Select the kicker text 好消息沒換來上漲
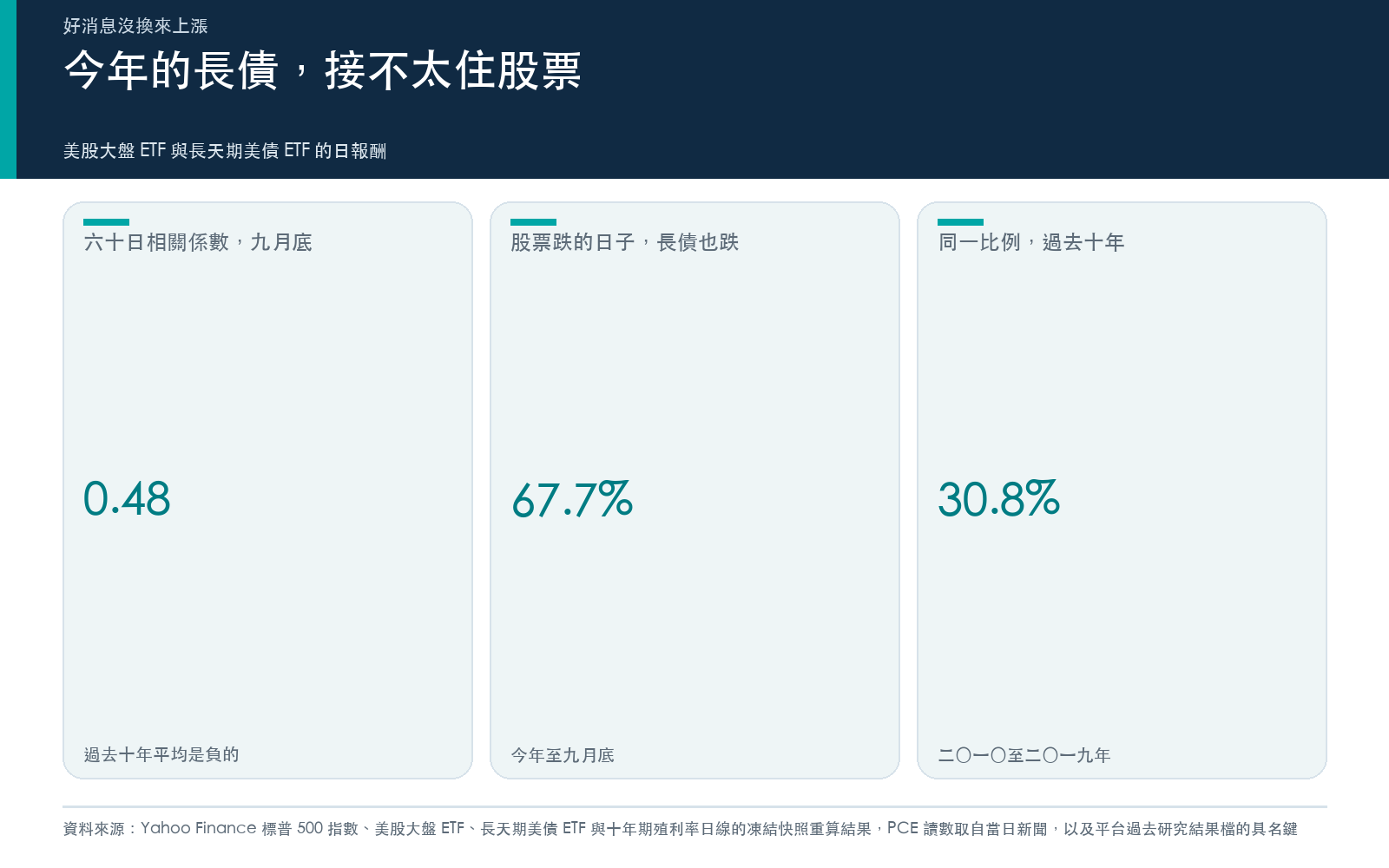Viewport: 1389px width, 868px height. point(135,26)
